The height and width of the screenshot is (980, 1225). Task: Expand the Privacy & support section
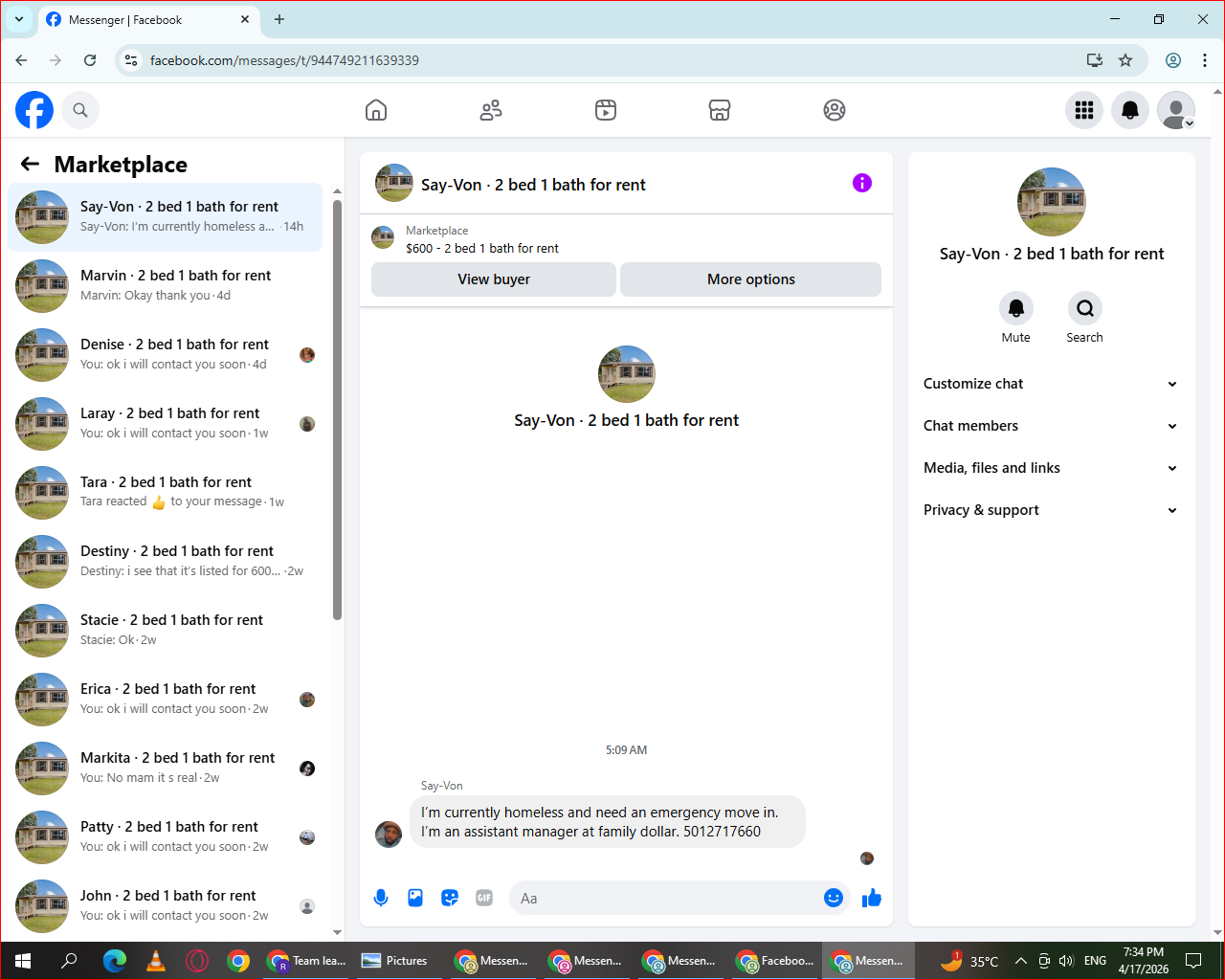1051,510
